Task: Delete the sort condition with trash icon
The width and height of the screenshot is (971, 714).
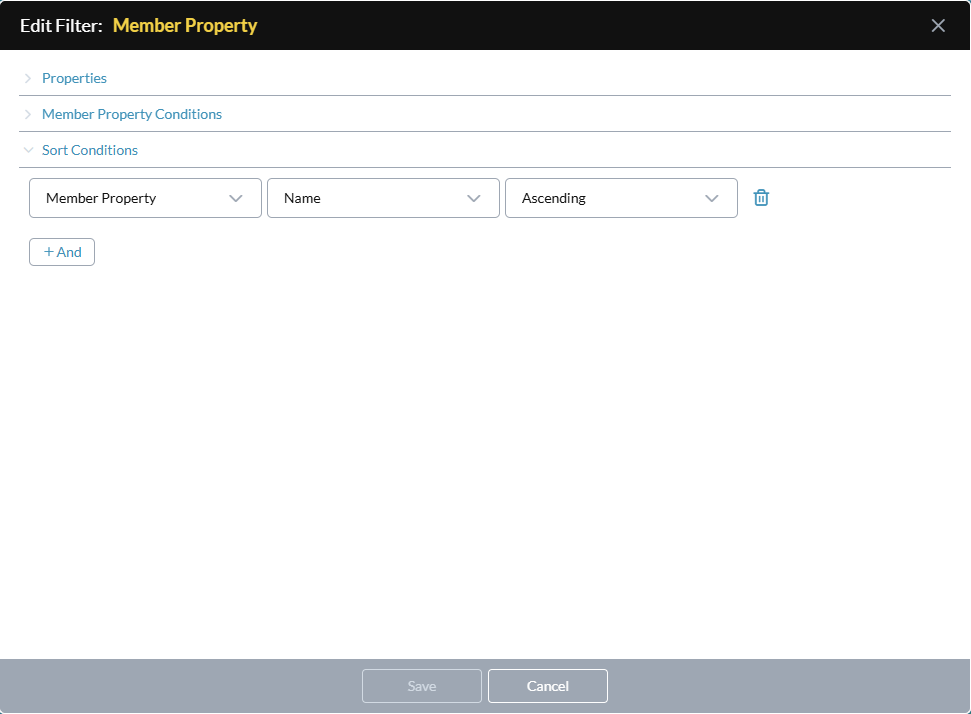Action: pyautogui.click(x=761, y=198)
